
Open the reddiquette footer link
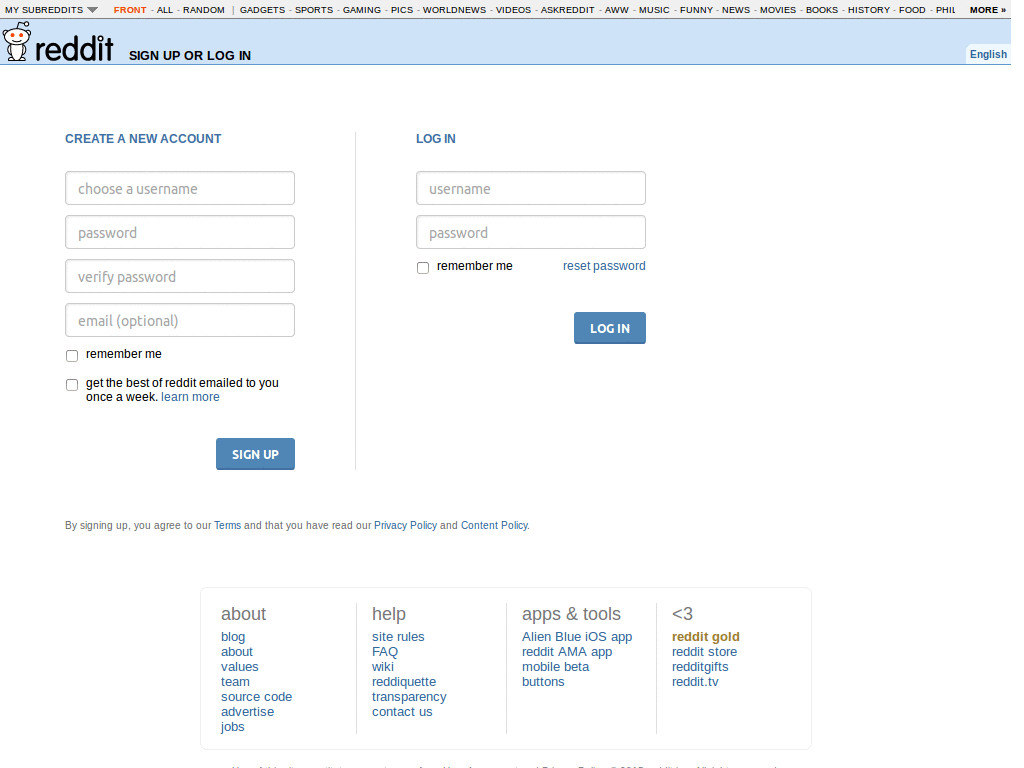point(404,682)
